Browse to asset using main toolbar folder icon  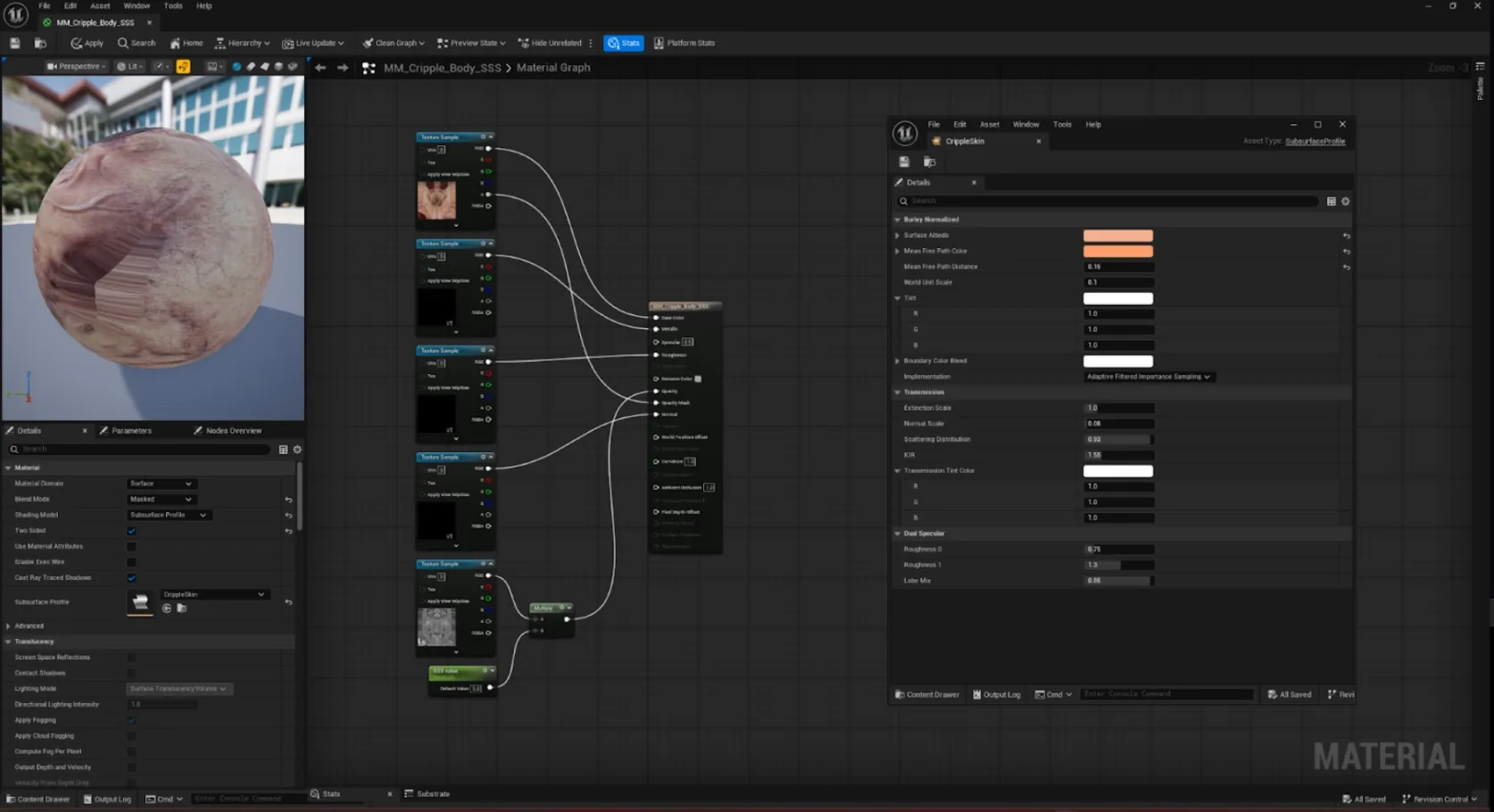click(x=40, y=43)
